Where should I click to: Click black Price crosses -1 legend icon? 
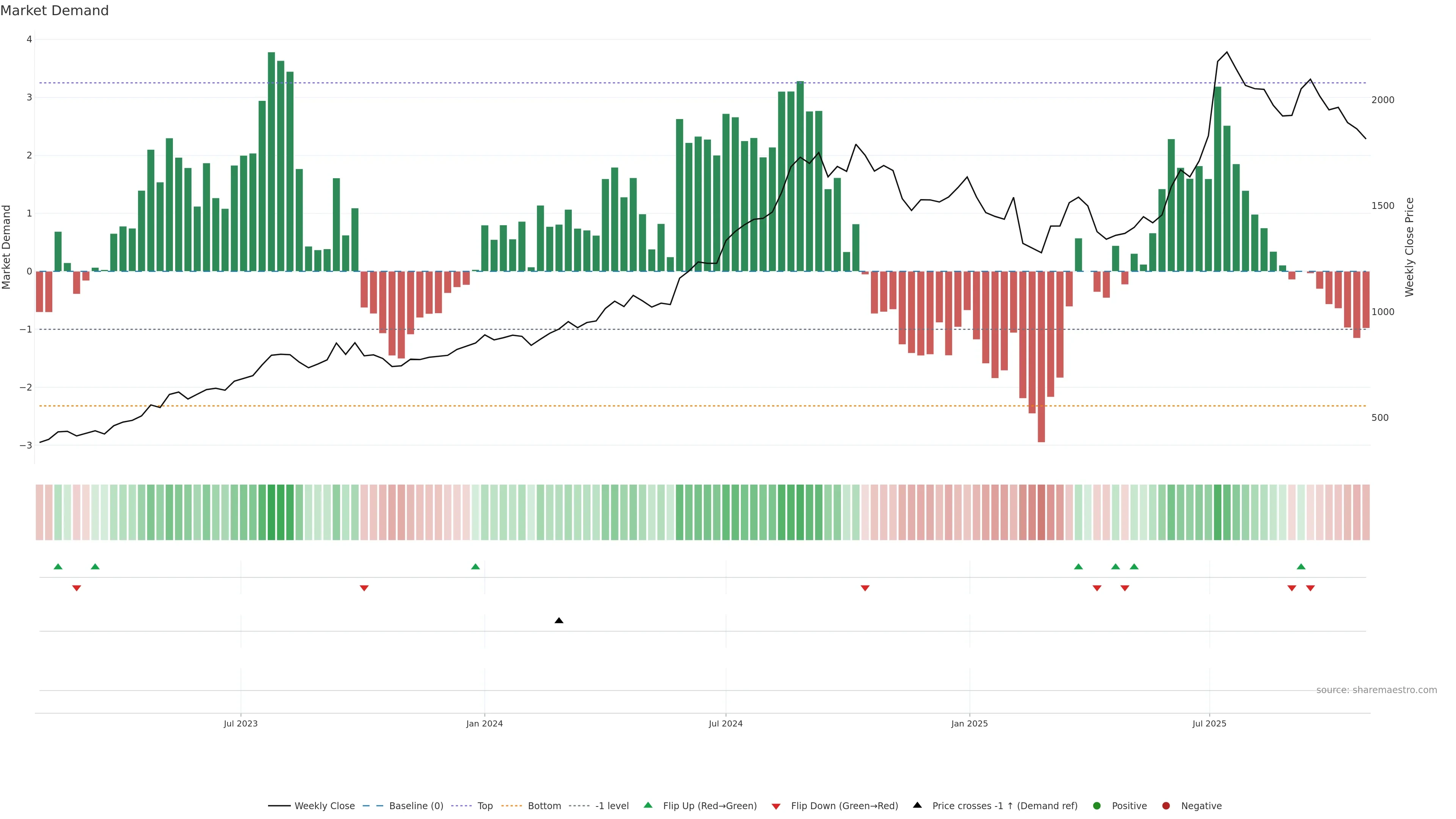[x=917, y=805]
